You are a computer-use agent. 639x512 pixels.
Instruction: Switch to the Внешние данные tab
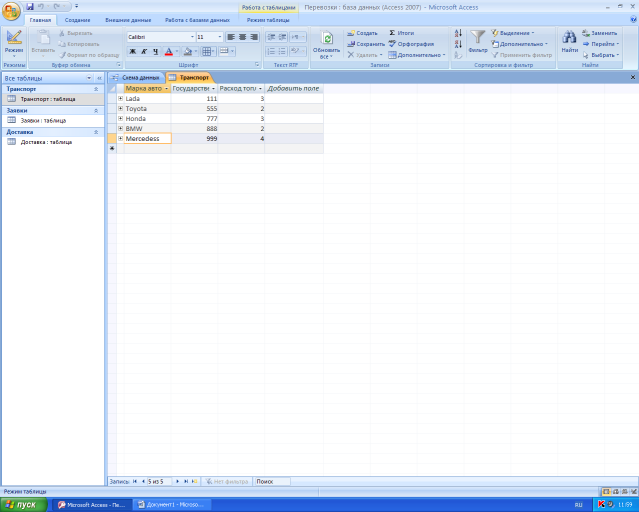click(128, 20)
